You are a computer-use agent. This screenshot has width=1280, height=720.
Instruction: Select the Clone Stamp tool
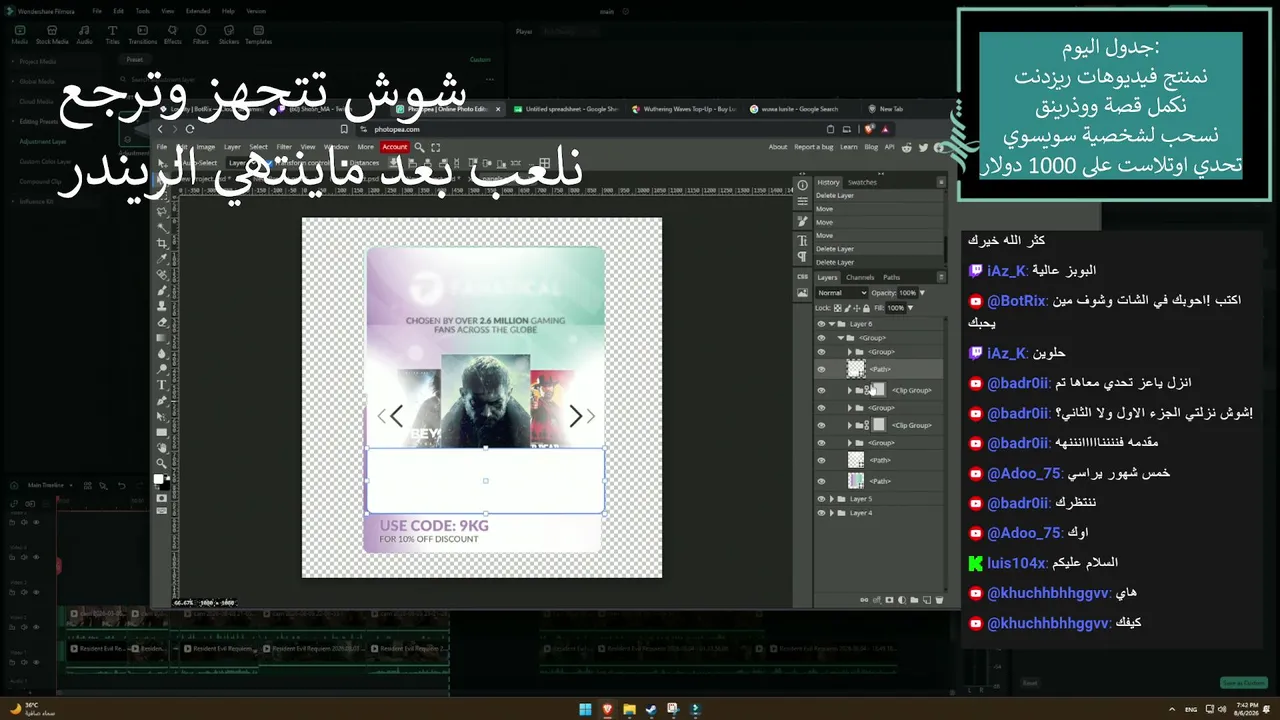pyautogui.click(x=162, y=307)
